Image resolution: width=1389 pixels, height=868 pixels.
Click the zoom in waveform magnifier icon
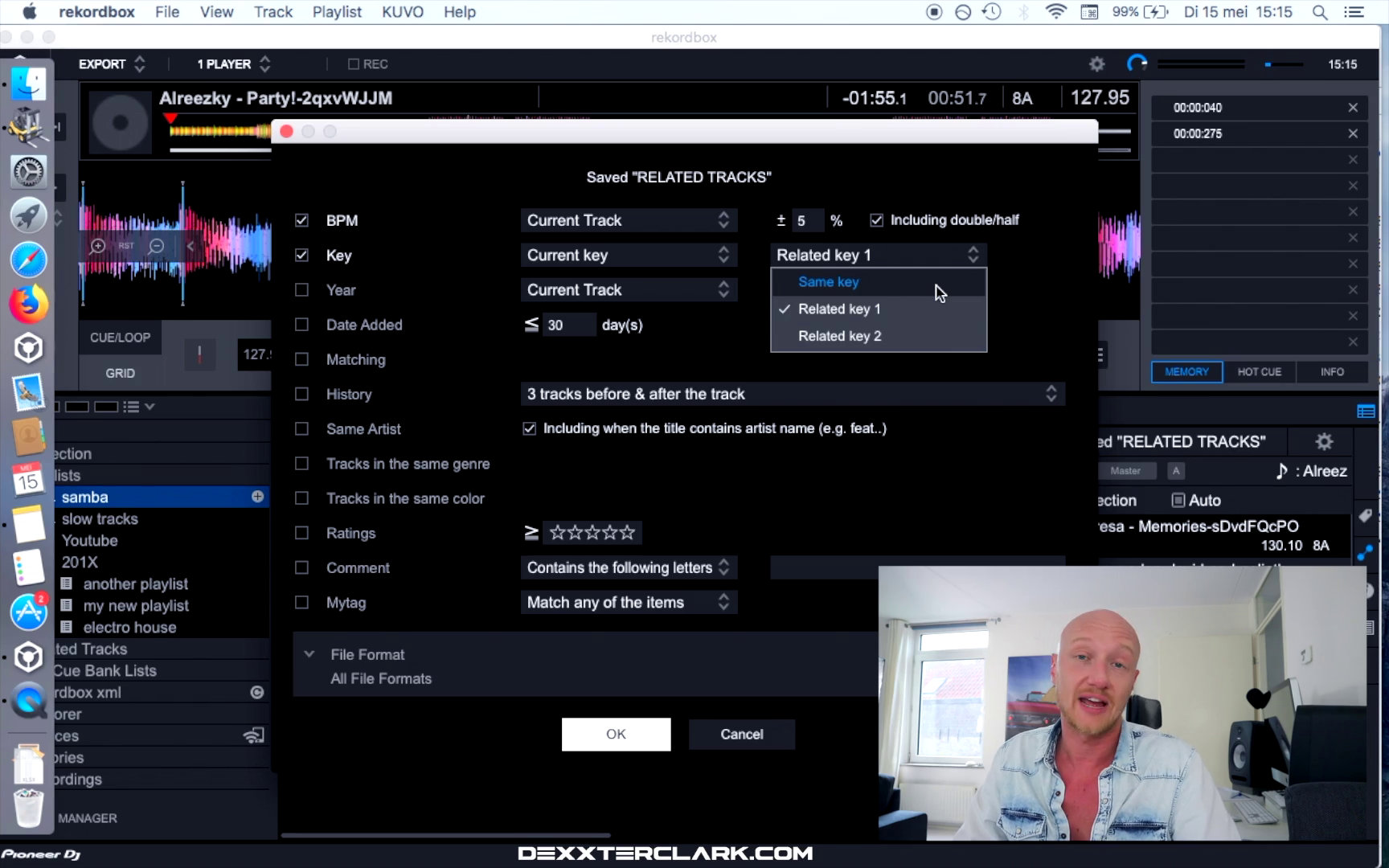(97, 246)
